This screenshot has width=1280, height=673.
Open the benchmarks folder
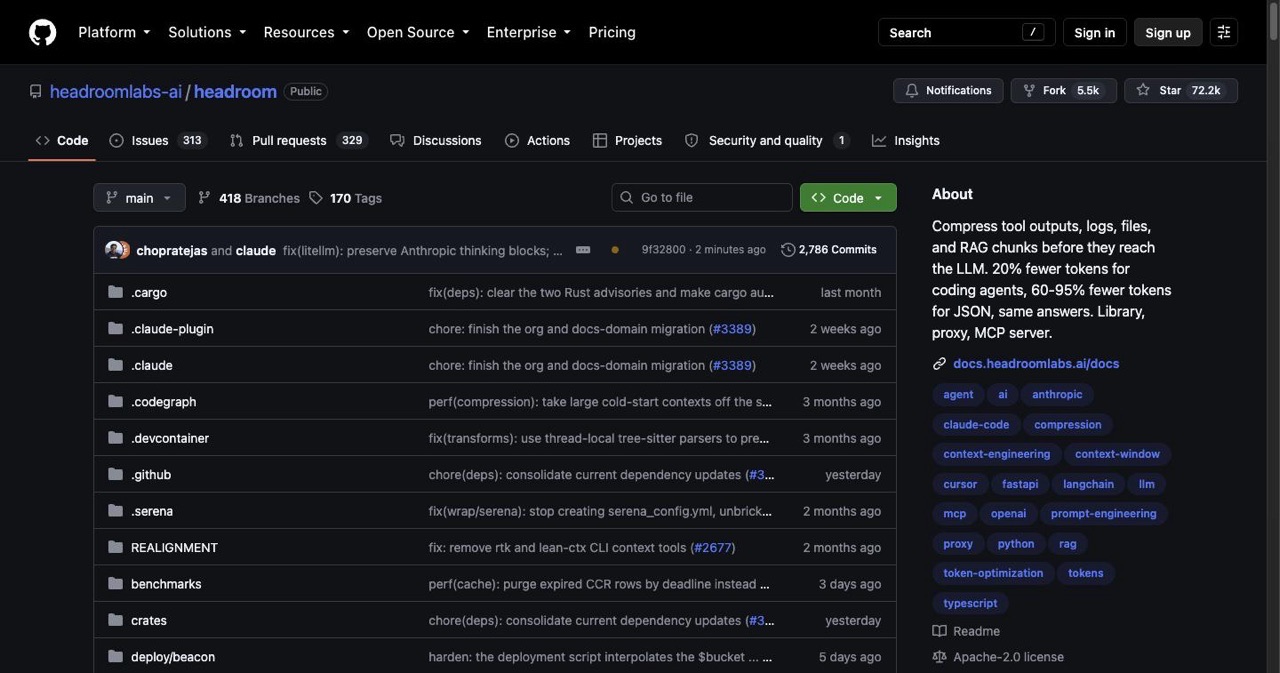[x=166, y=584]
